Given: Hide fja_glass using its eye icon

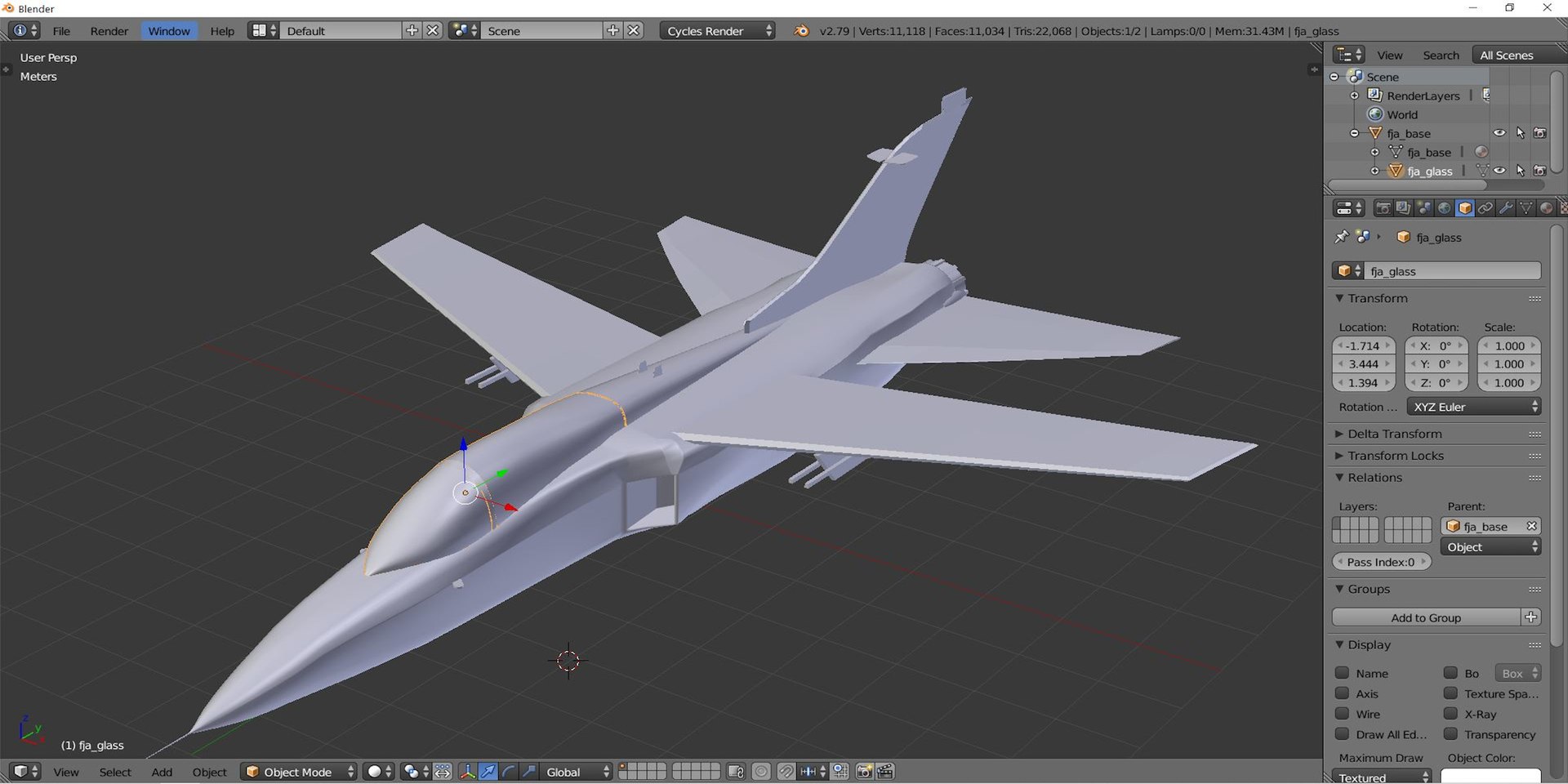Looking at the screenshot, I should pyautogui.click(x=1499, y=171).
